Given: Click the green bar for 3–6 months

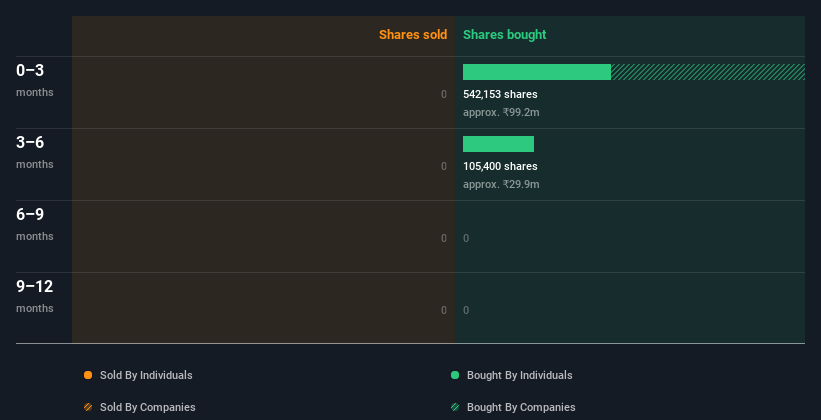Looking at the screenshot, I should tap(498, 144).
